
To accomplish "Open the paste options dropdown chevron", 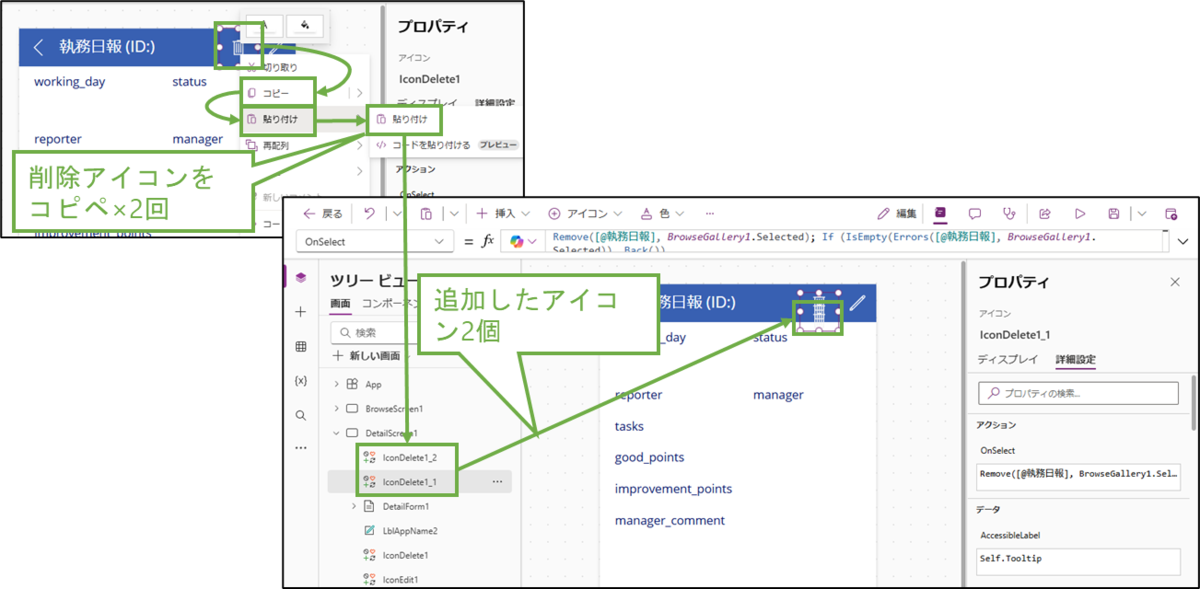I will click(453, 213).
